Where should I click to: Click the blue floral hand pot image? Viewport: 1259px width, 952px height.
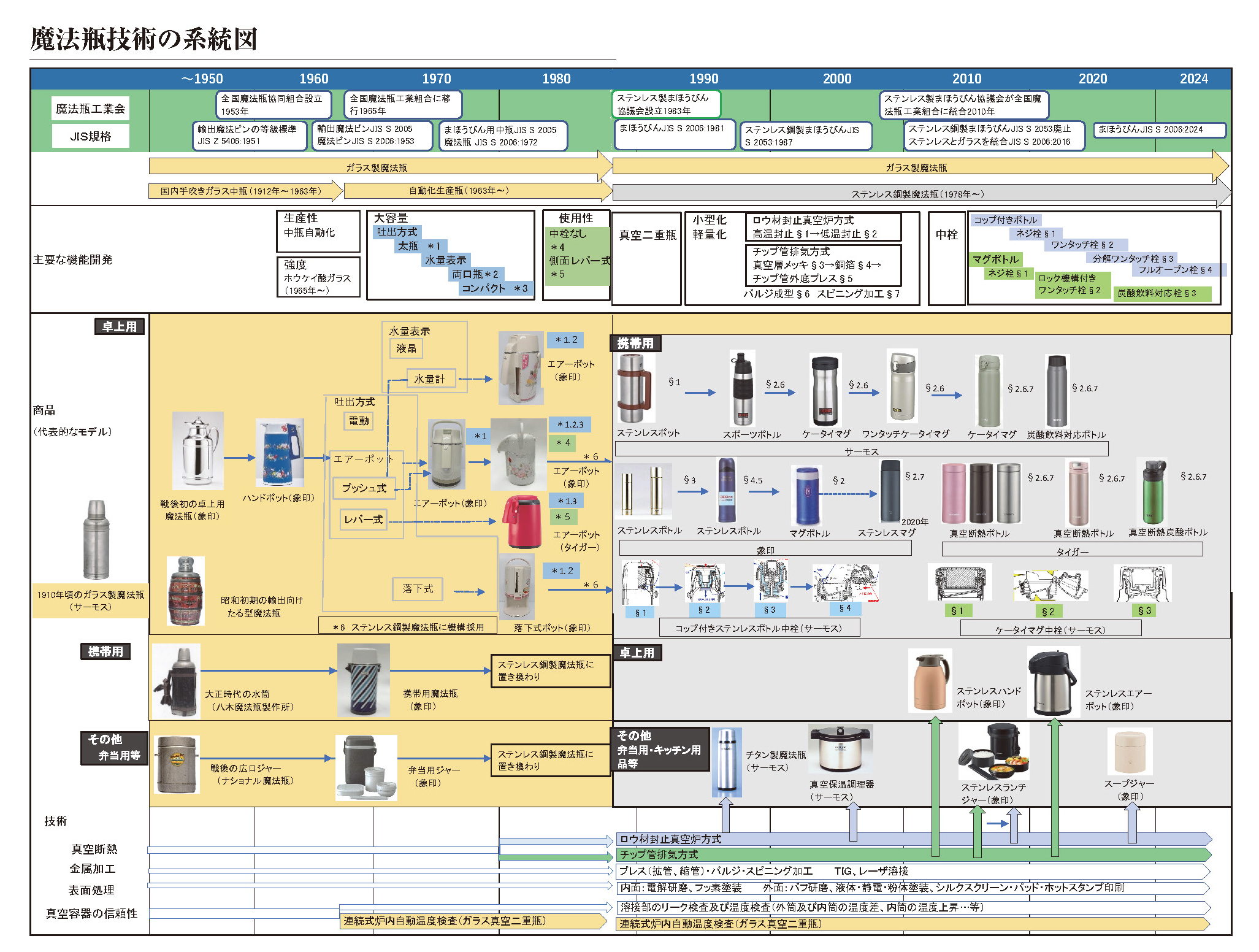point(280,453)
